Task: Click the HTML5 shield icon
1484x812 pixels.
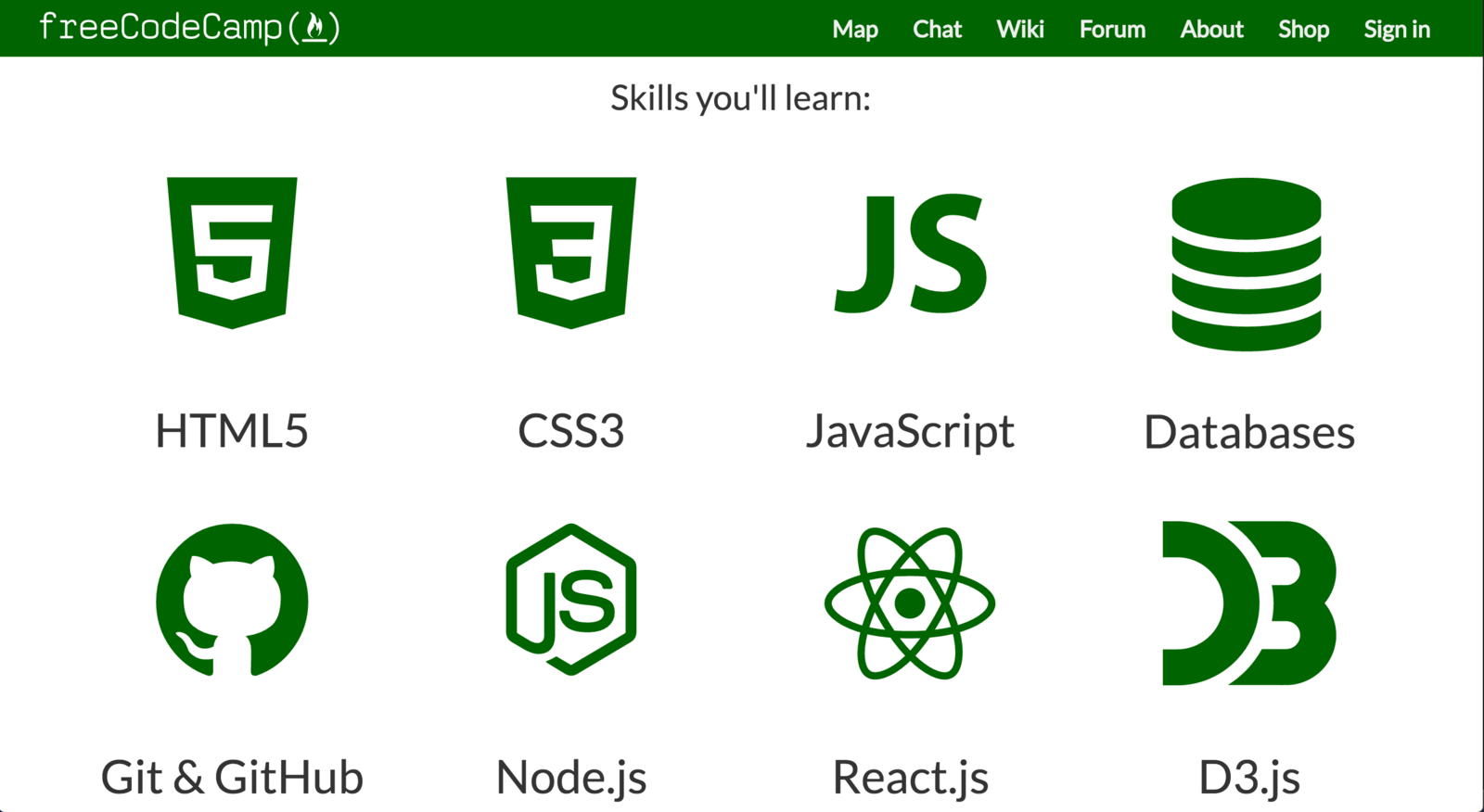Action: [232, 253]
